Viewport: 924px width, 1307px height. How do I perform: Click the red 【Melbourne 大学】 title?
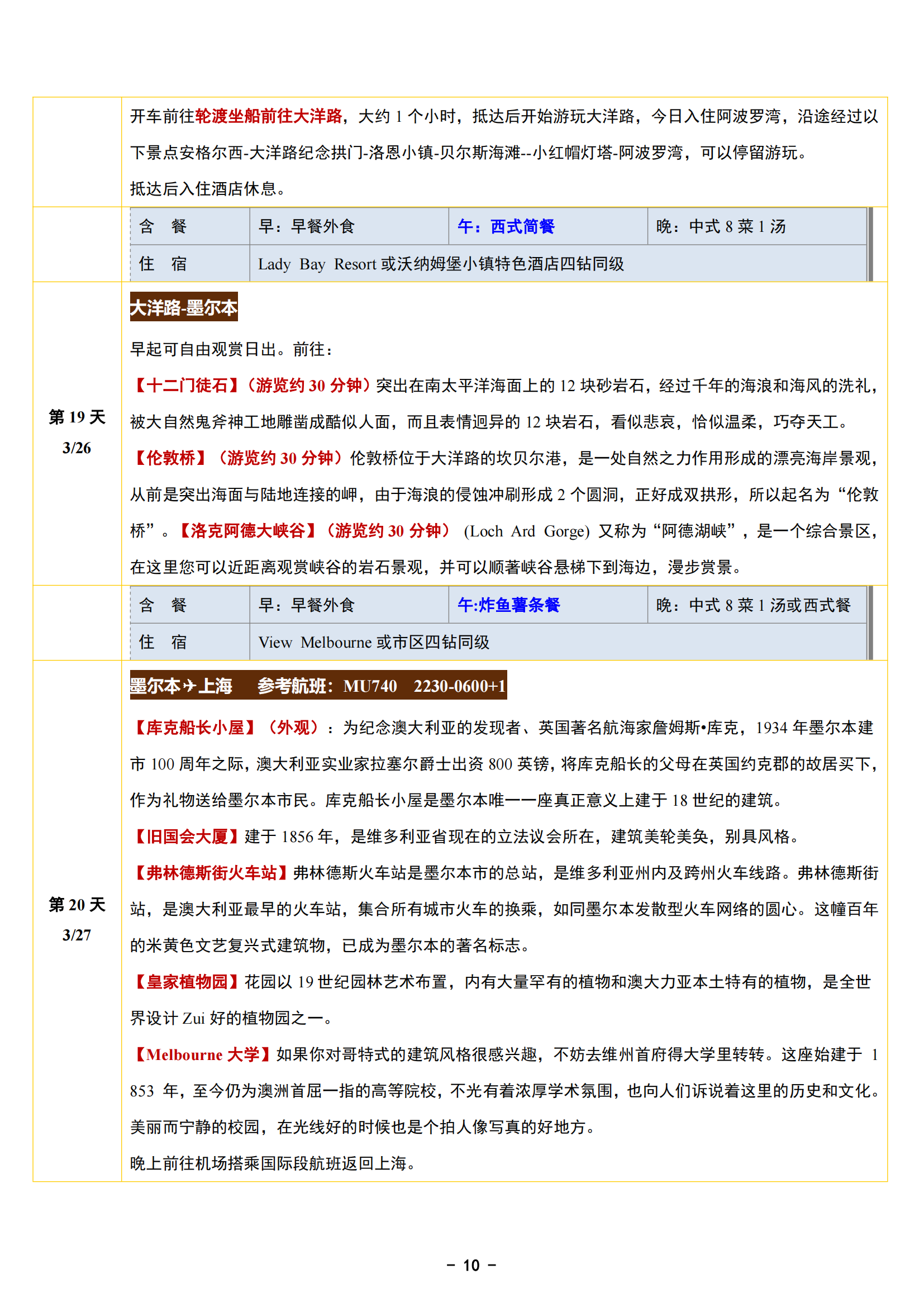click(x=203, y=1054)
